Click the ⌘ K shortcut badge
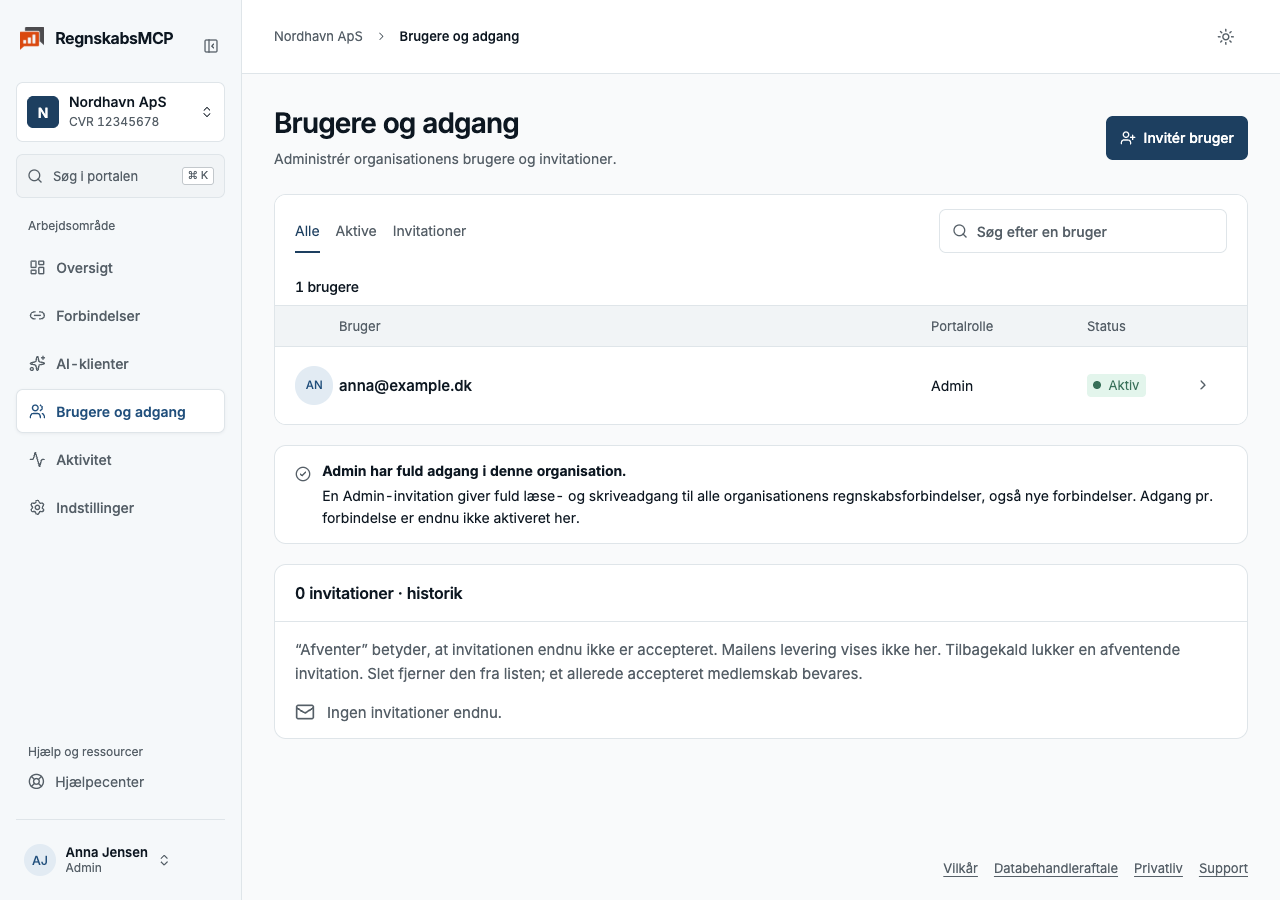Image resolution: width=1280 pixels, height=900 pixels. (x=198, y=176)
